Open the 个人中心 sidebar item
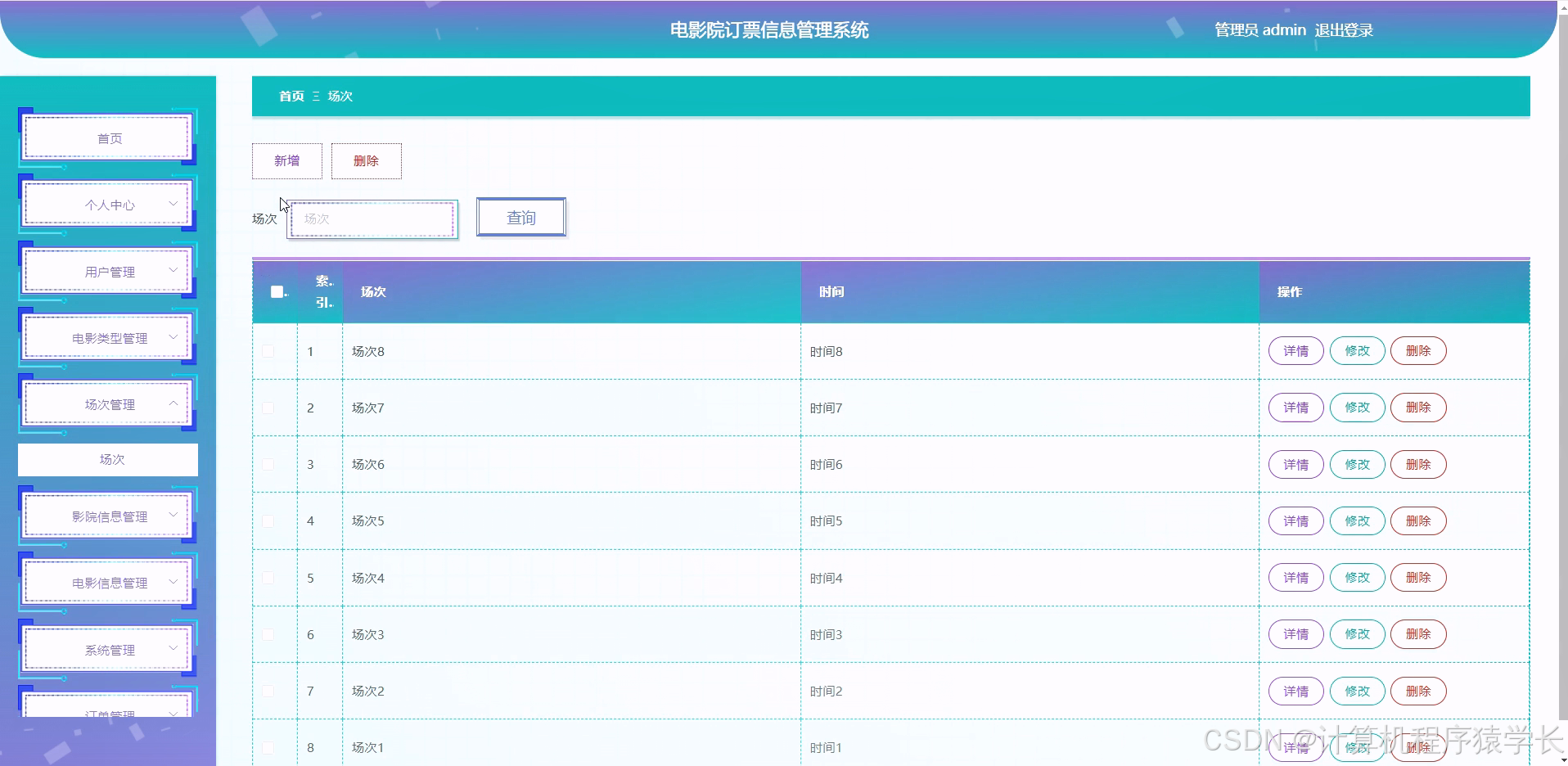 (108, 205)
